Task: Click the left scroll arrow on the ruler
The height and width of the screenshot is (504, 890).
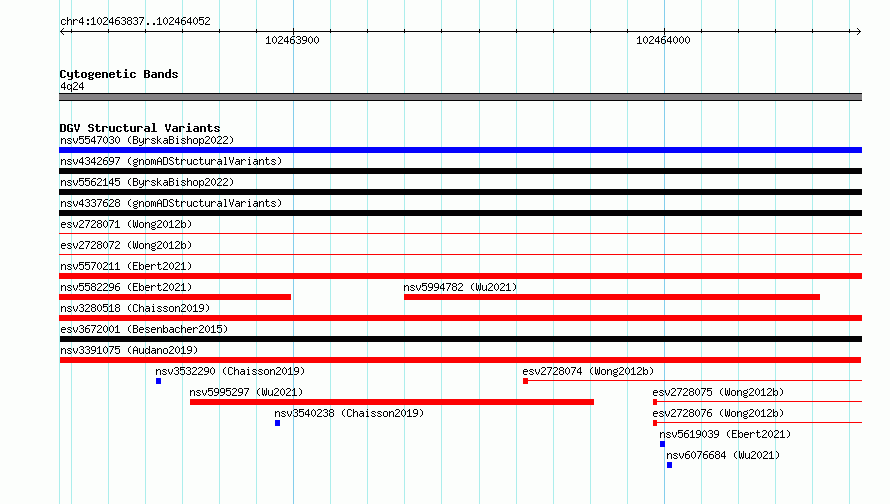Action: click(62, 31)
